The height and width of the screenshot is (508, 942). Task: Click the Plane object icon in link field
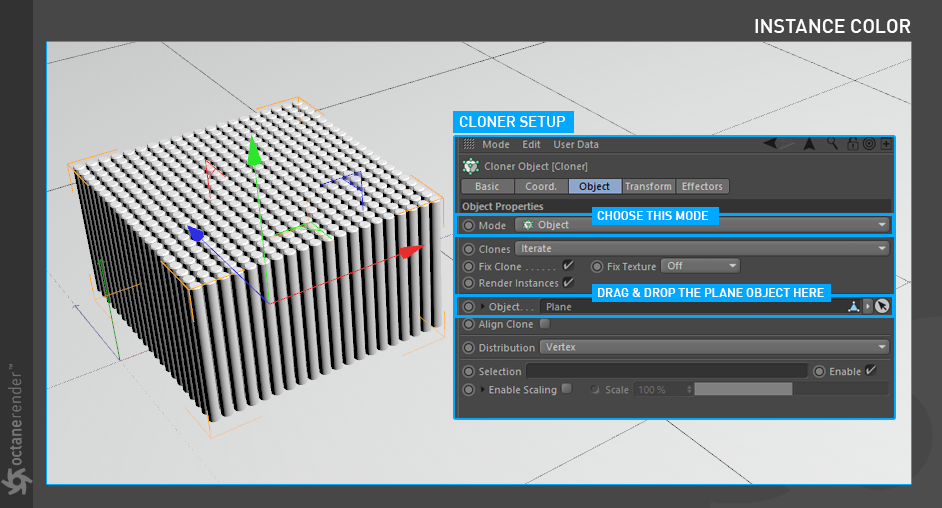point(853,306)
